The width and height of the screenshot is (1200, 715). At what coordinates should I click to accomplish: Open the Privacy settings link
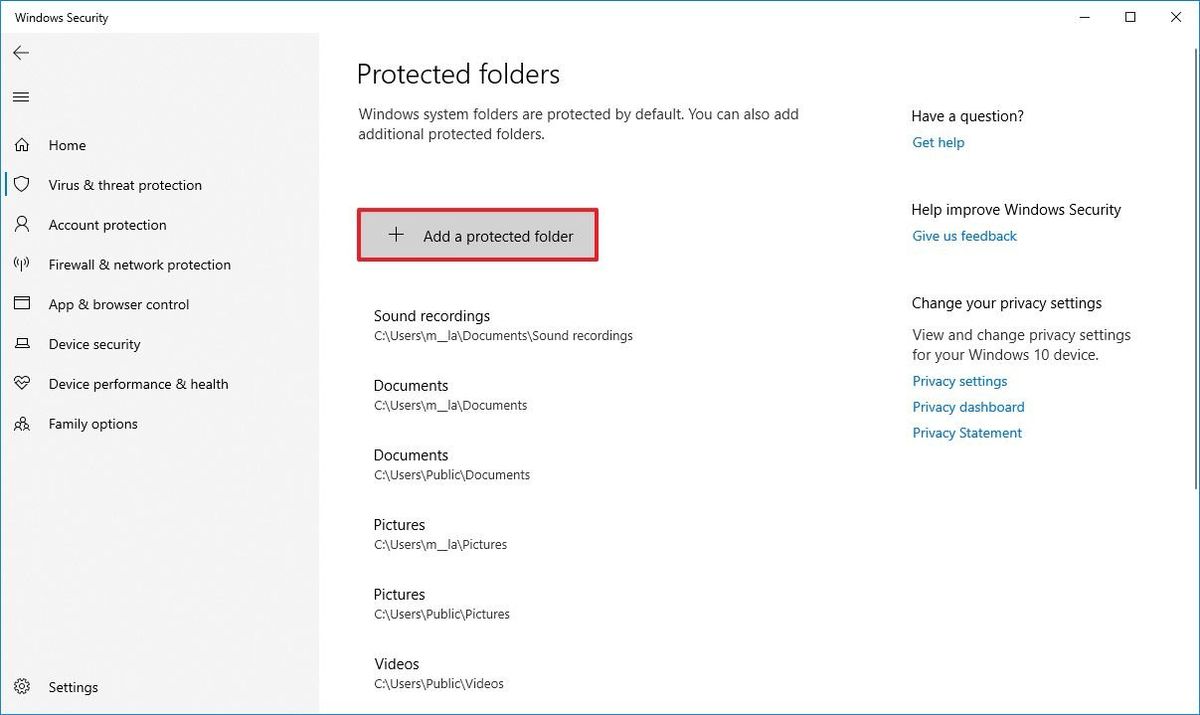coord(959,381)
